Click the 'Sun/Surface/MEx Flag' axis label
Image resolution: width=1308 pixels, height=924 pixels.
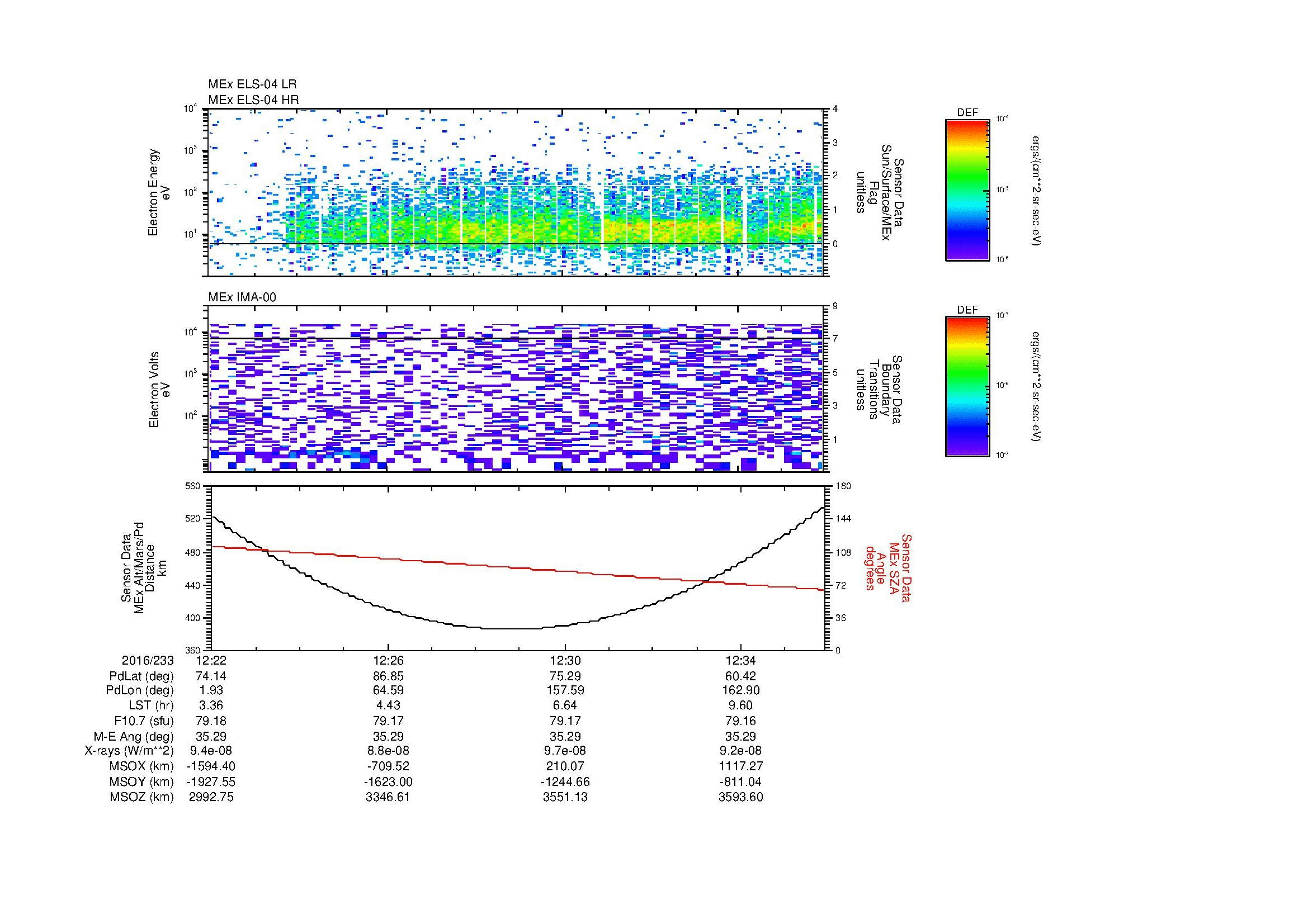pyautogui.click(x=881, y=192)
